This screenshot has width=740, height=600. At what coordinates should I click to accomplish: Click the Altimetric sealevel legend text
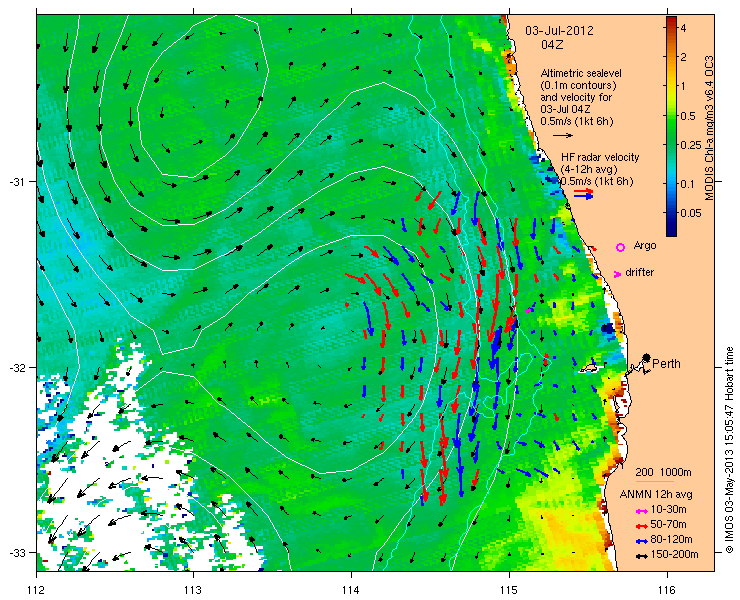pos(581,74)
